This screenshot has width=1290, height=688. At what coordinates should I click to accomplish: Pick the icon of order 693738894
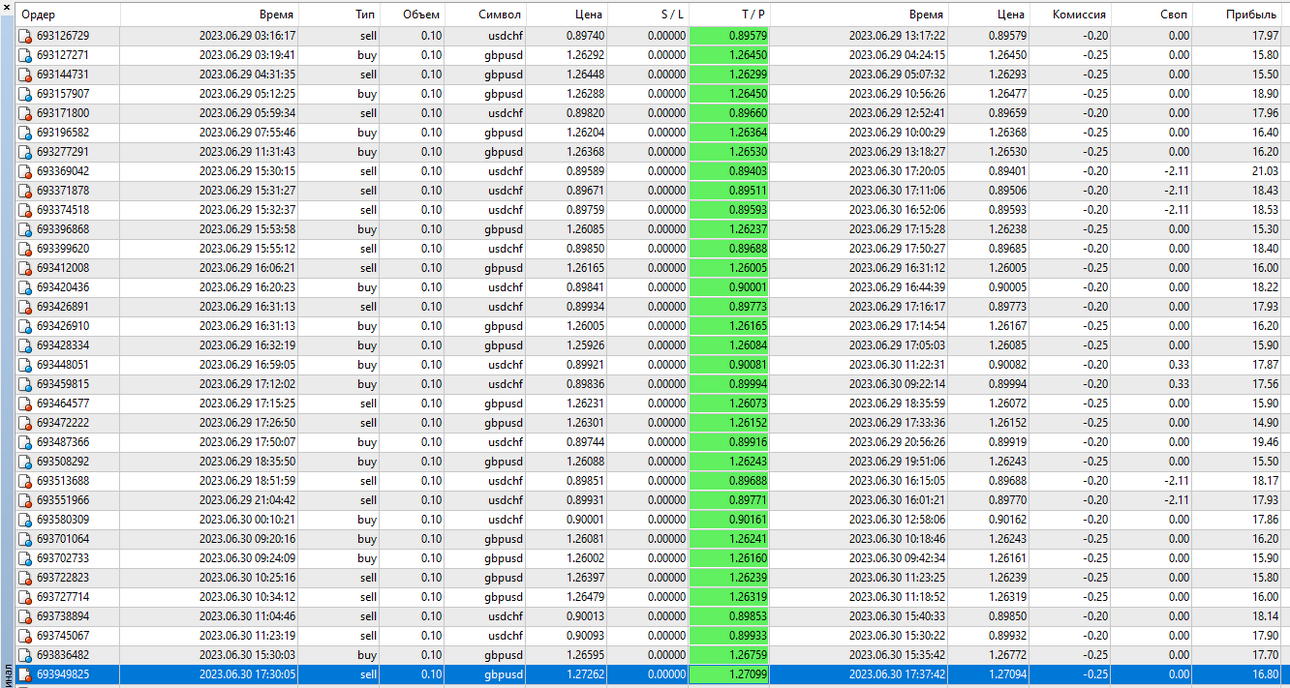(26, 616)
